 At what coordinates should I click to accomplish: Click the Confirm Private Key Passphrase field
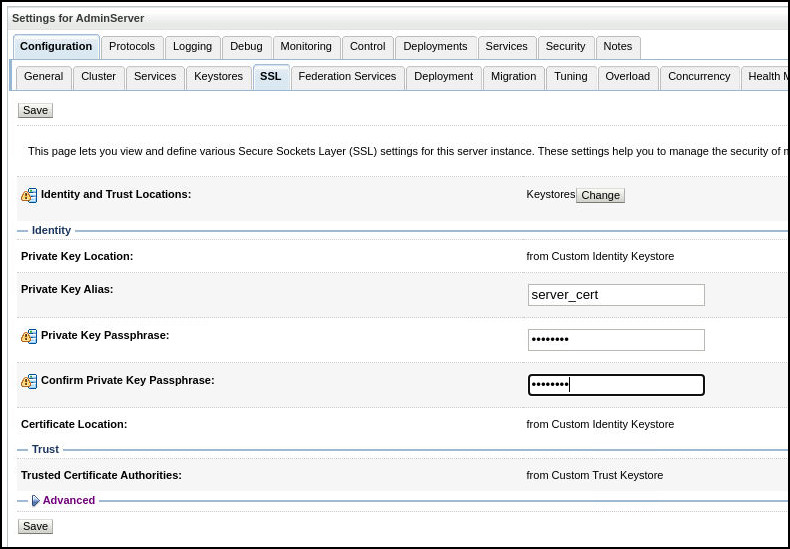coord(616,385)
